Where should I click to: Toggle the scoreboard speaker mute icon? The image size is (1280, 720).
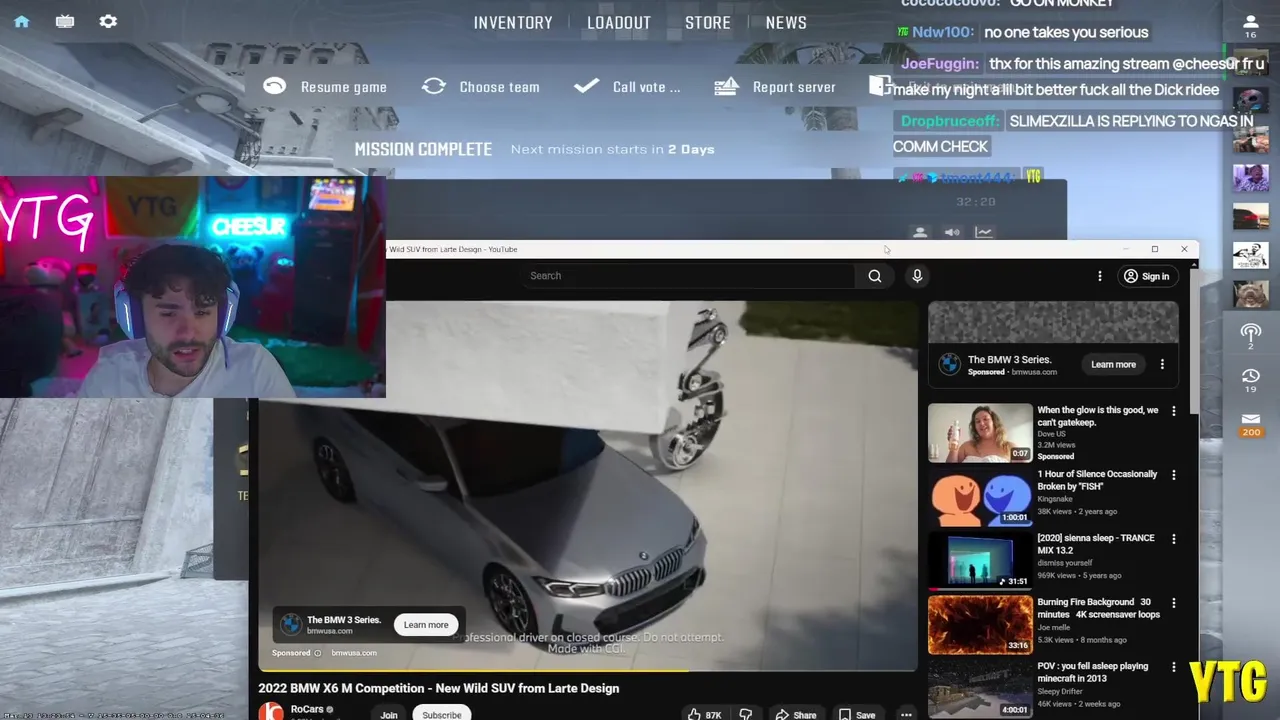coord(952,232)
